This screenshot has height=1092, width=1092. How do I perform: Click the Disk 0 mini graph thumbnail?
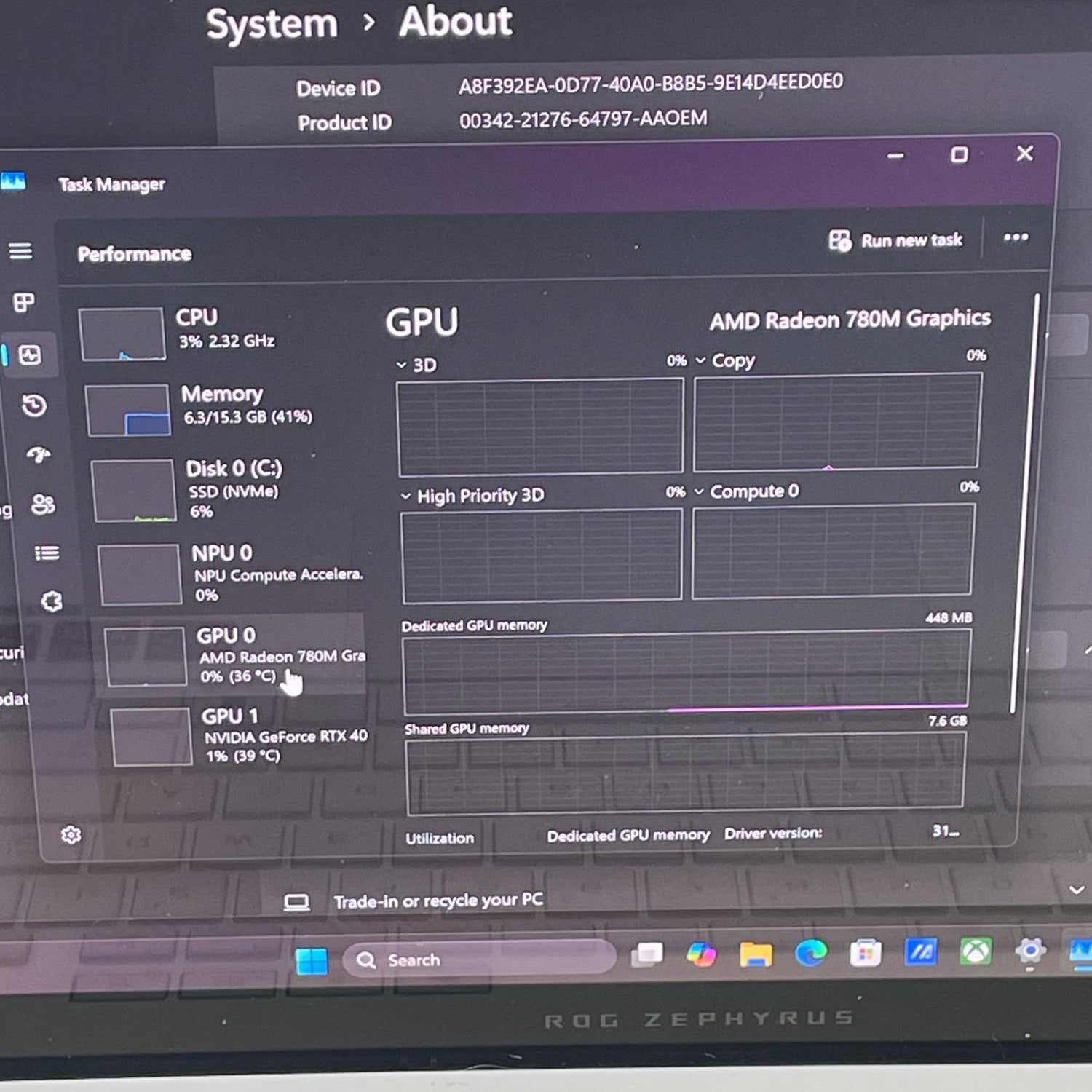(x=134, y=491)
